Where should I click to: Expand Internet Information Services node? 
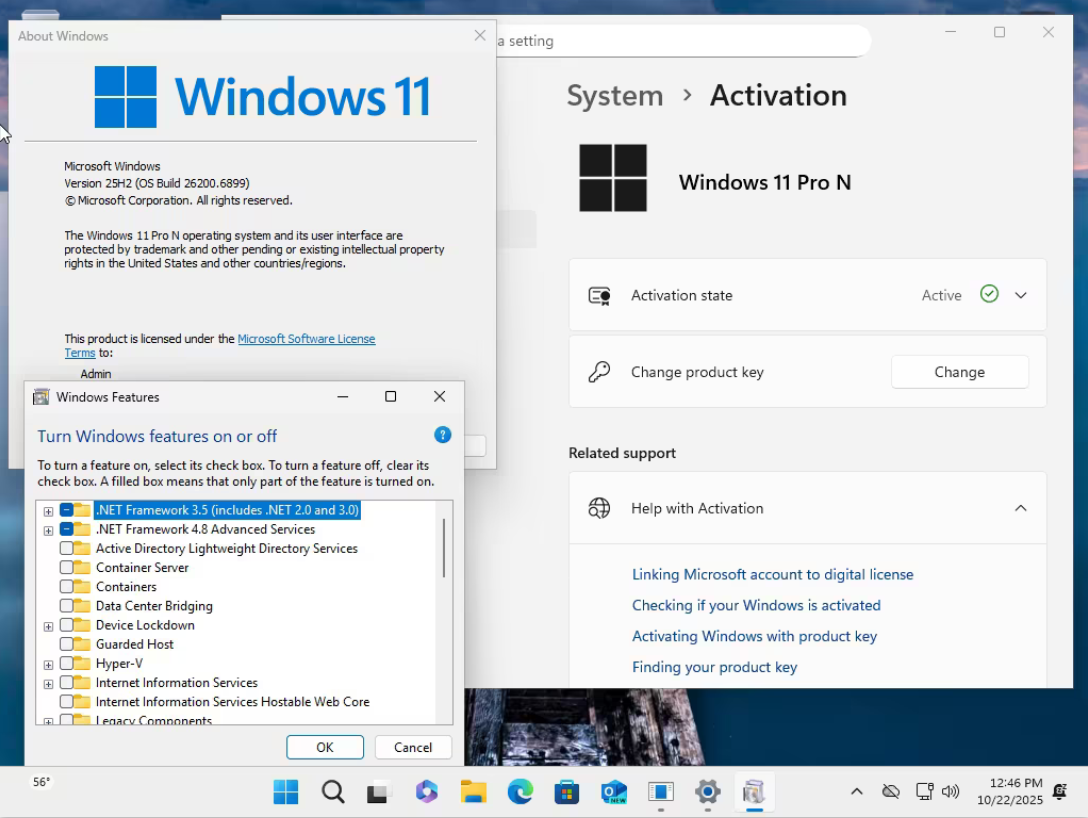(x=48, y=683)
